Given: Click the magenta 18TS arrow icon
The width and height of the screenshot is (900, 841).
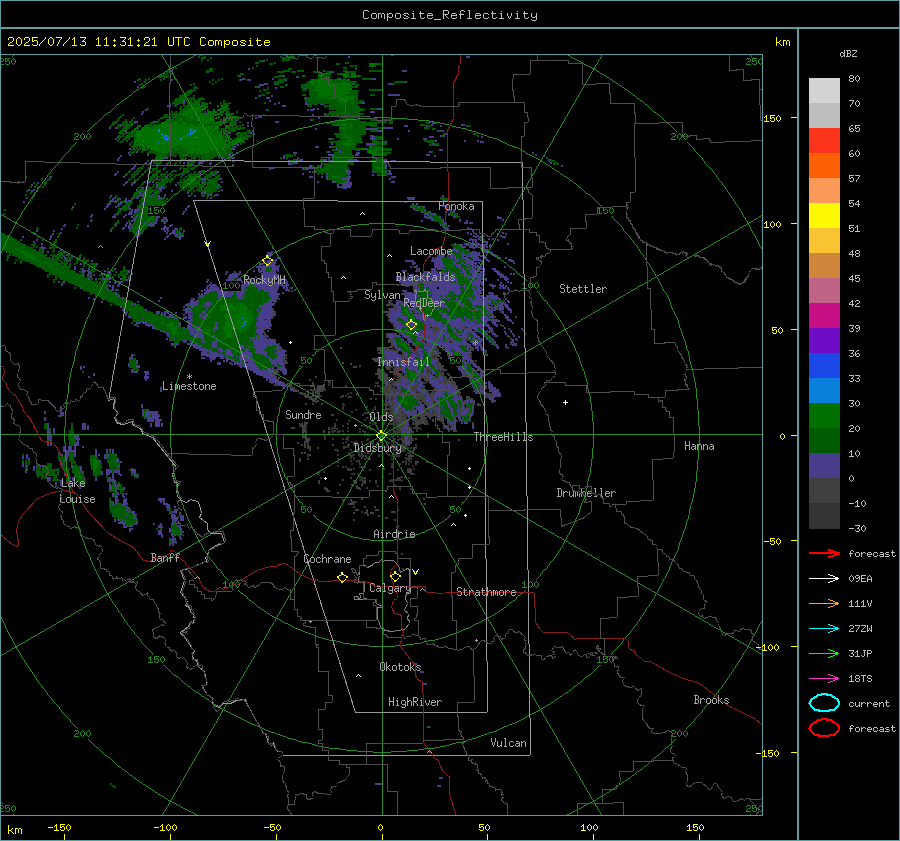Looking at the screenshot, I should [x=824, y=679].
